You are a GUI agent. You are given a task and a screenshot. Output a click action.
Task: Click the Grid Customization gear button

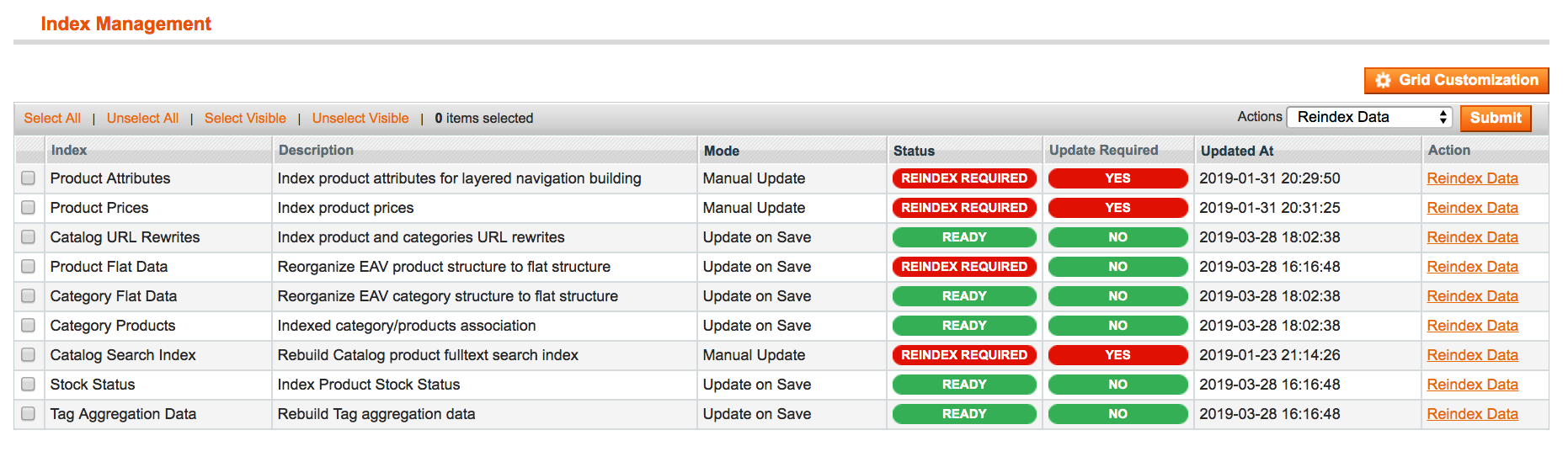tap(1456, 81)
